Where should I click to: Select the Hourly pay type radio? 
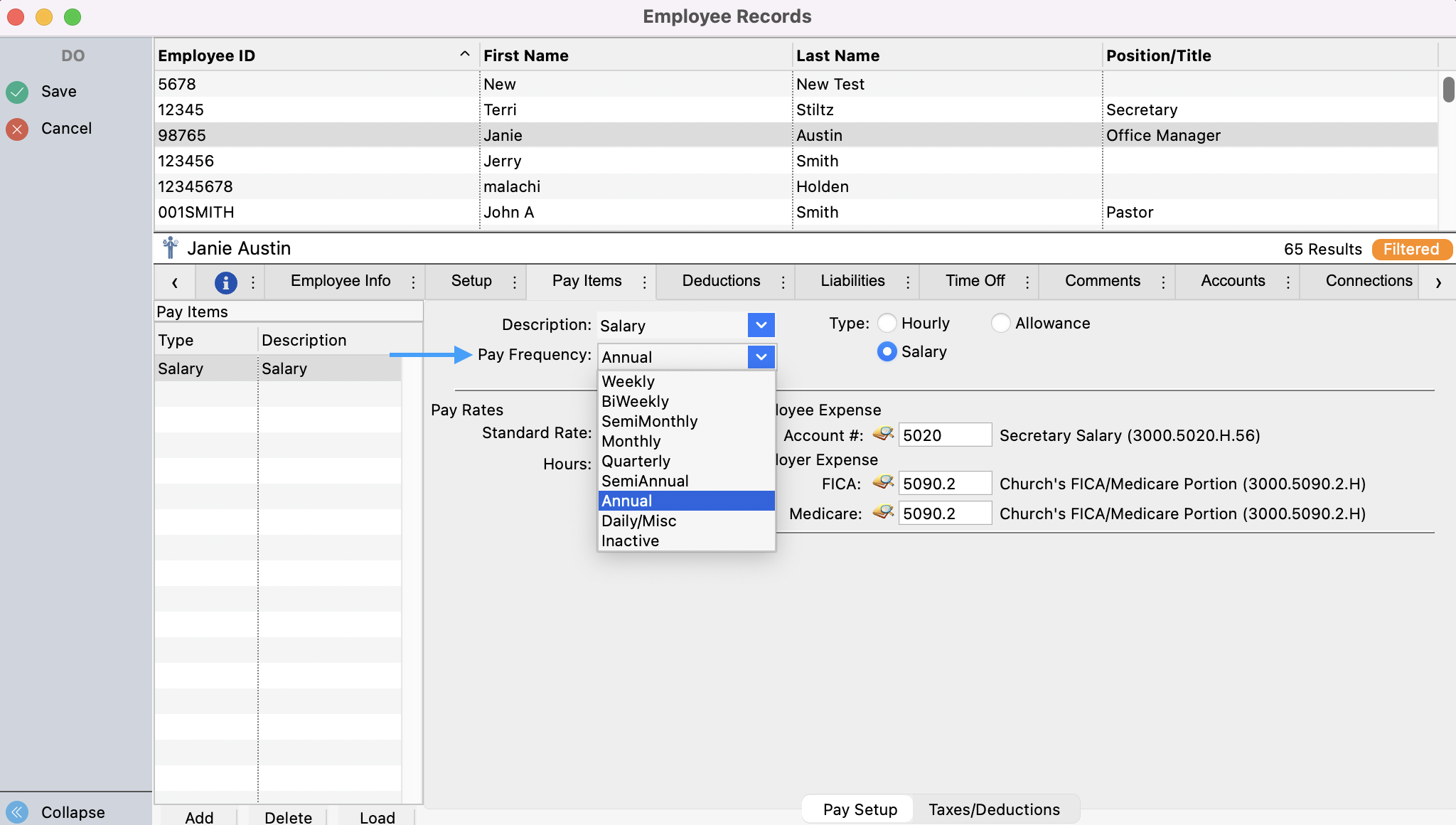coord(887,324)
